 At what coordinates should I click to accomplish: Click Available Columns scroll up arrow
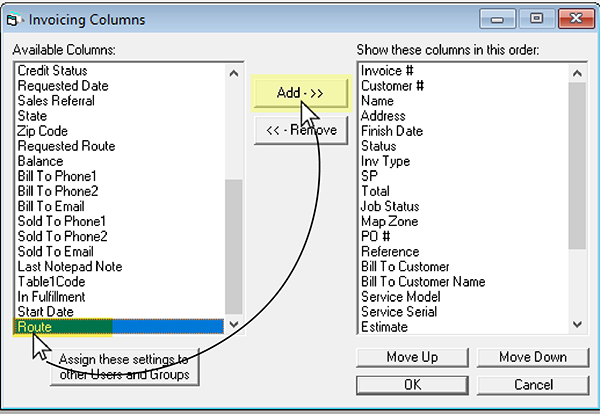pyautogui.click(x=233, y=73)
